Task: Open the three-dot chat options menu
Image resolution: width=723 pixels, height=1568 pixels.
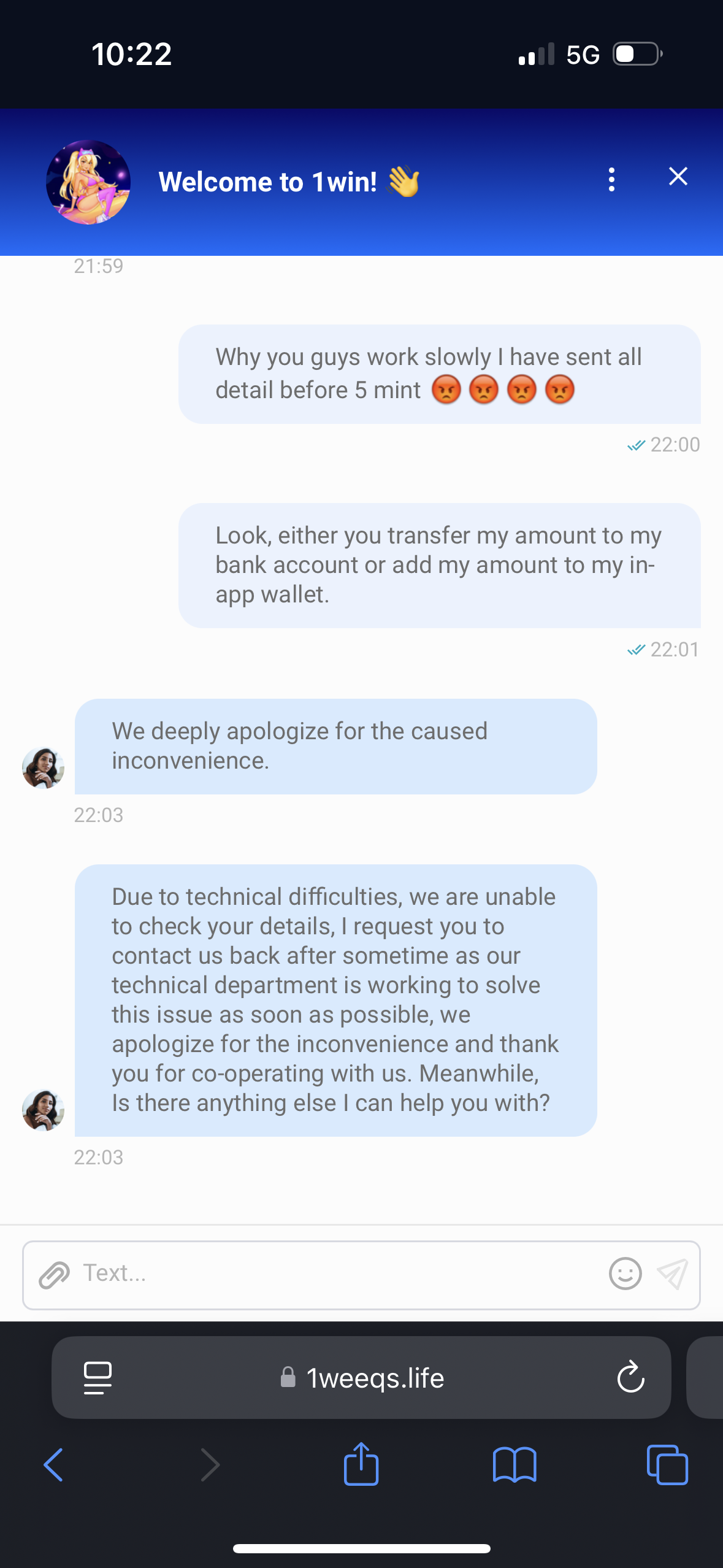Action: 611,180
